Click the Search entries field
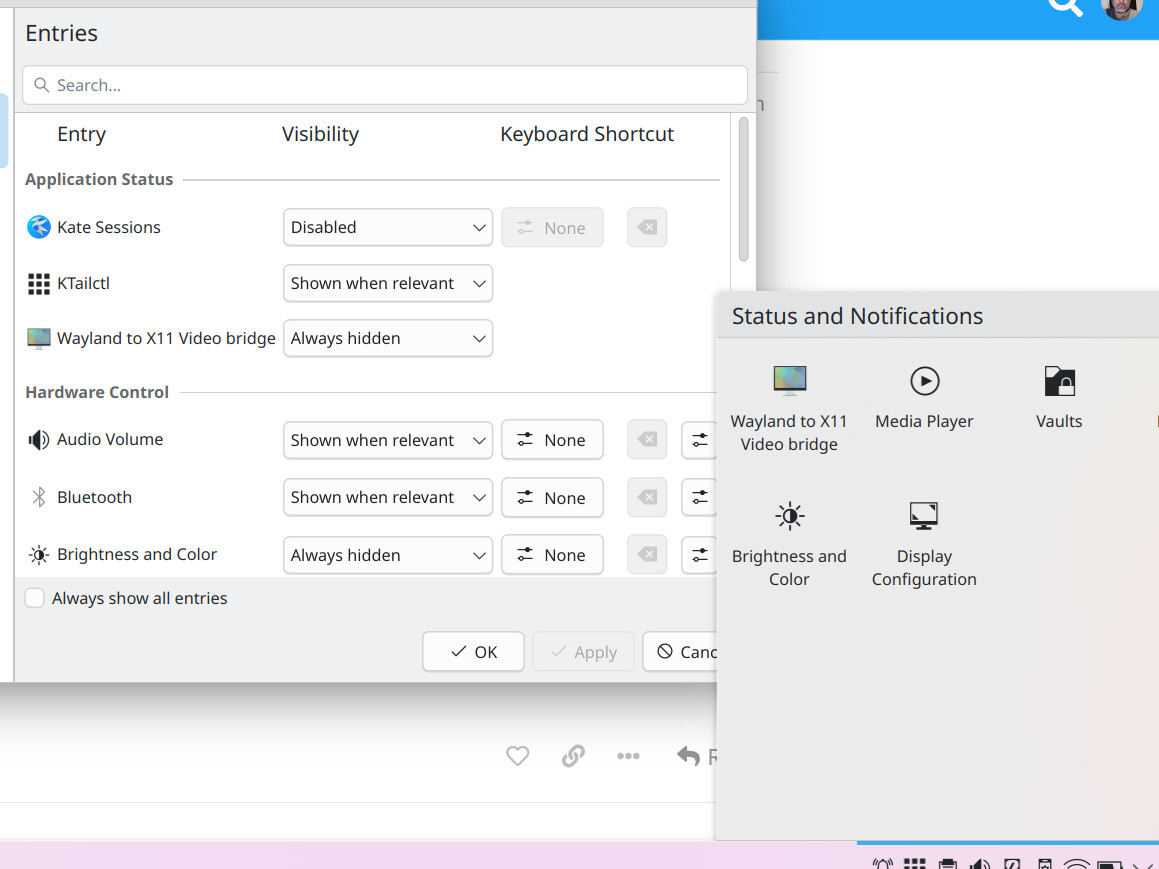Image resolution: width=1159 pixels, height=869 pixels. (x=384, y=85)
